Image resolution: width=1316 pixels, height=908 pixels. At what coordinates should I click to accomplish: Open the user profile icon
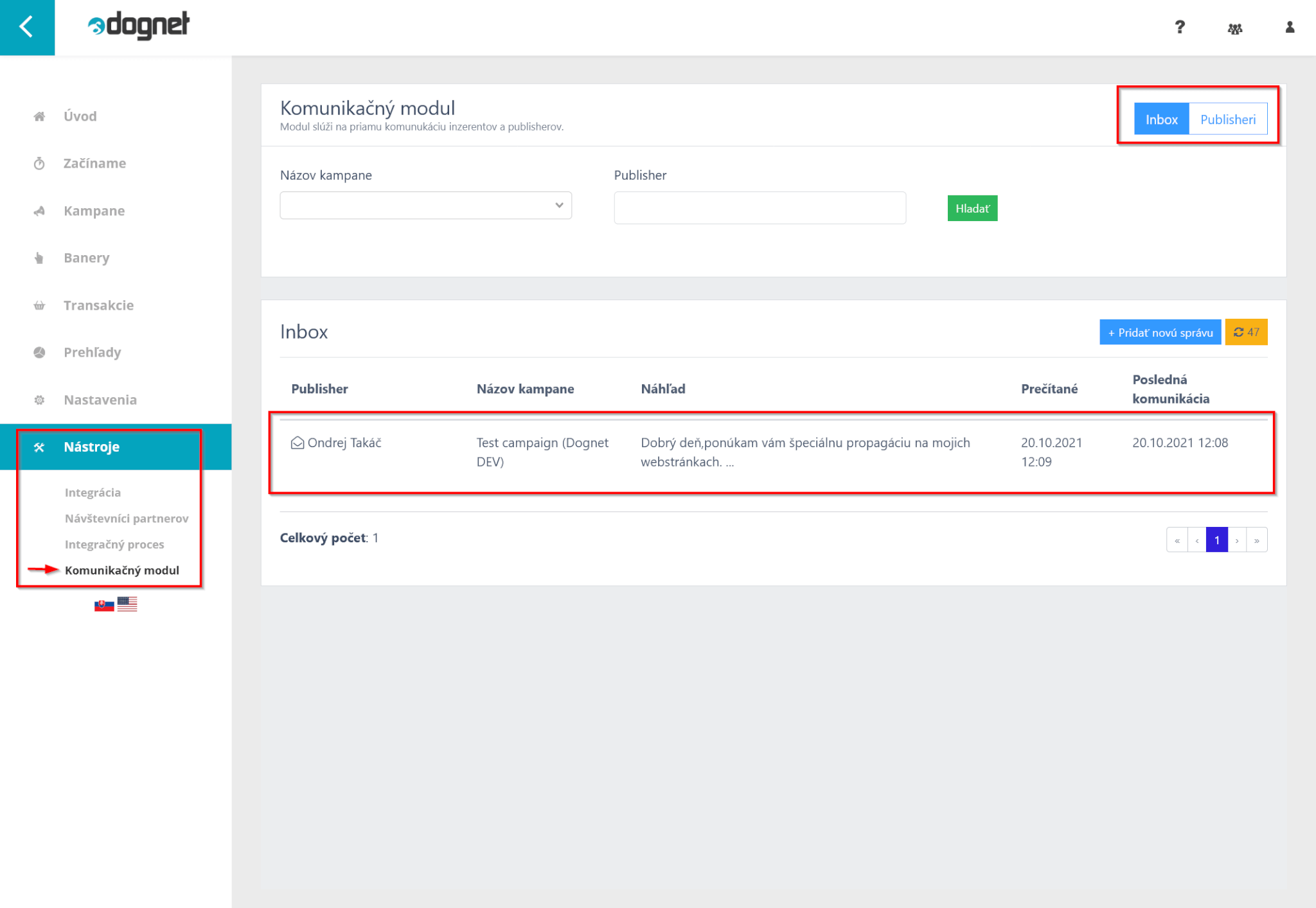tap(1289, 27)
